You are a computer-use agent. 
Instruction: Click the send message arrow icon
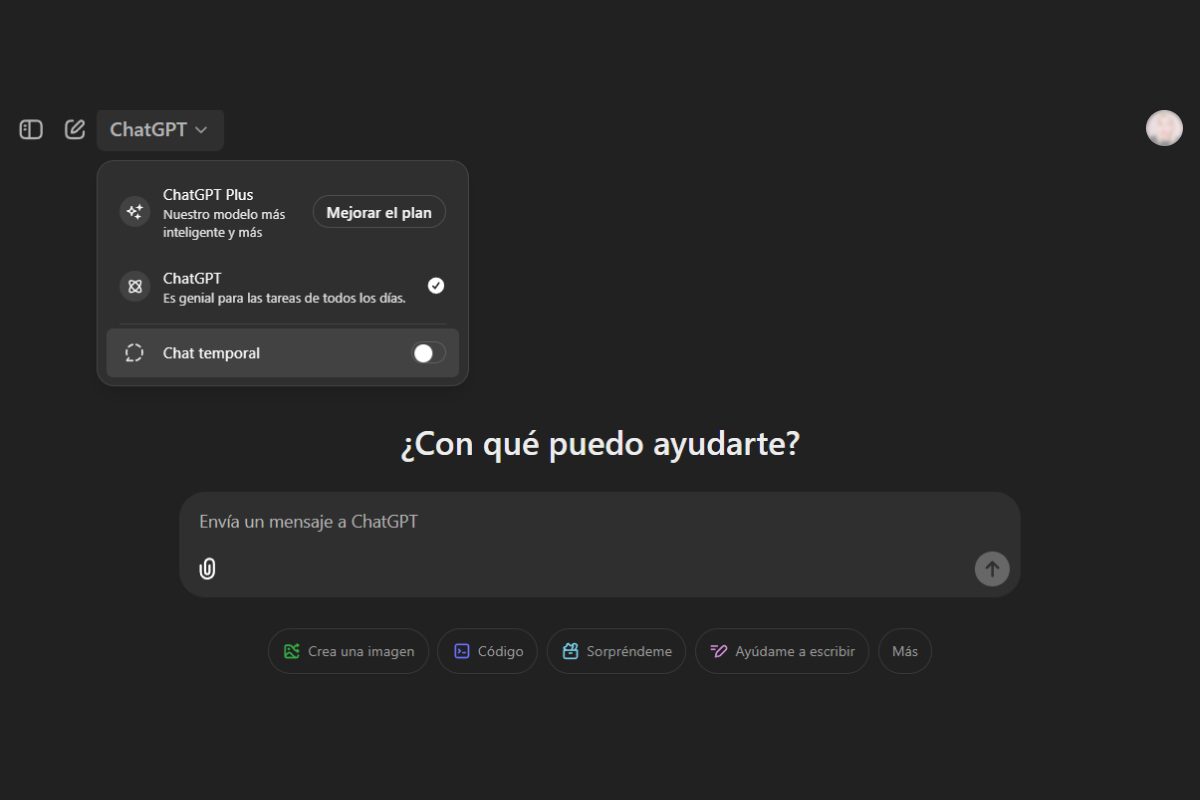coord(991,569)
